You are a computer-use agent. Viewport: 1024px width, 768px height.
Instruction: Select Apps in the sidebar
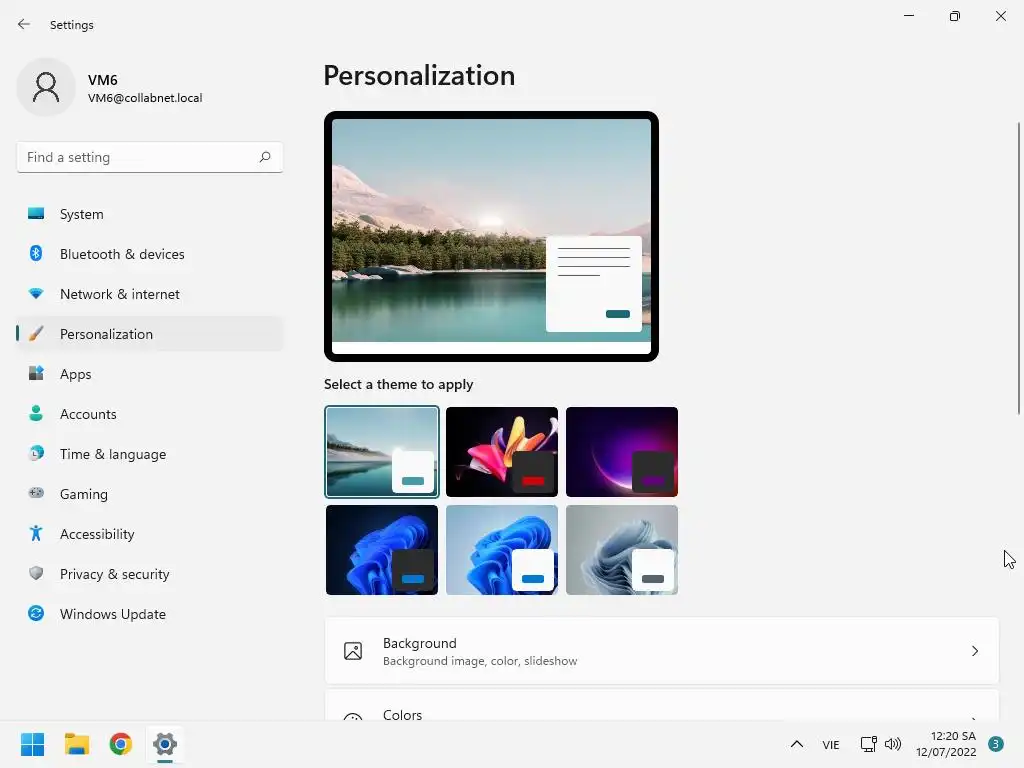[x=150, y=374]
